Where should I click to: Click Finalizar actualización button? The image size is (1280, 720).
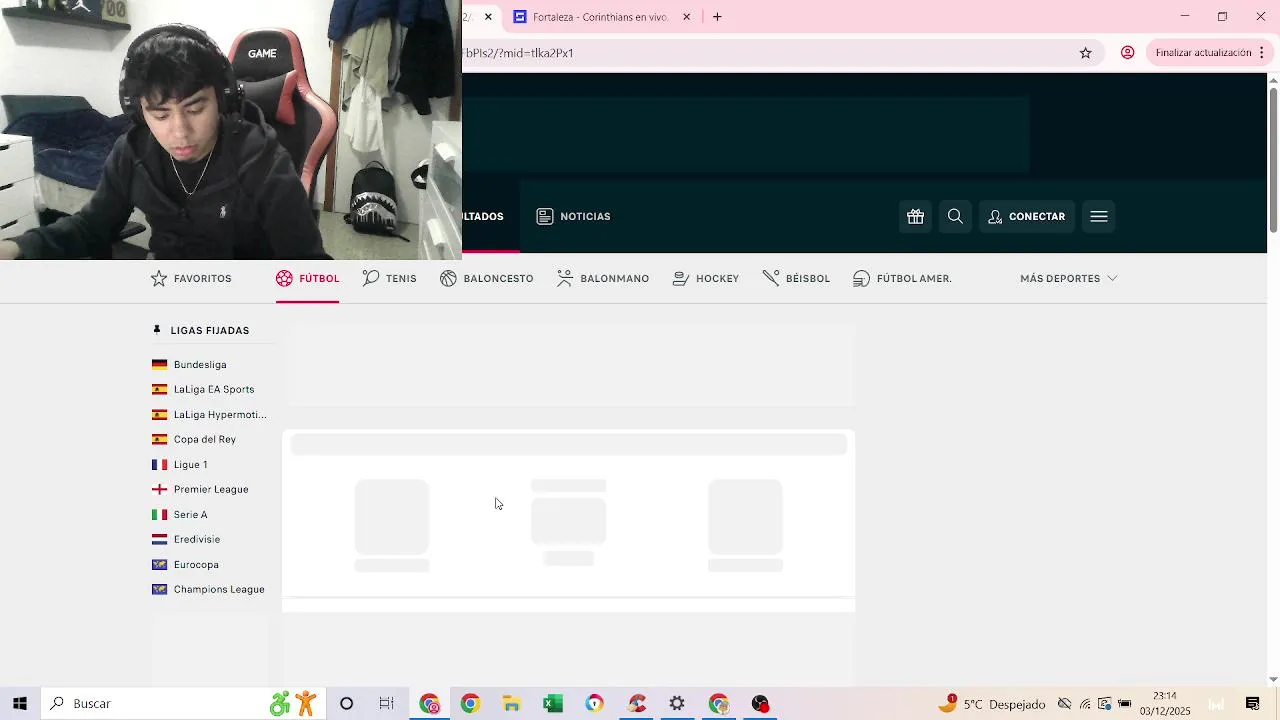point(1203,53)
